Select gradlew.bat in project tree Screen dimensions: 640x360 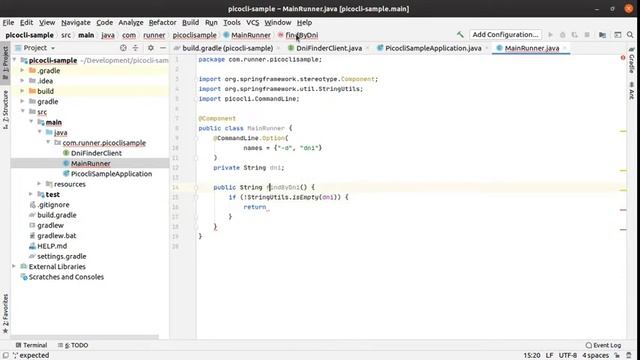click(x=56, y=236)
